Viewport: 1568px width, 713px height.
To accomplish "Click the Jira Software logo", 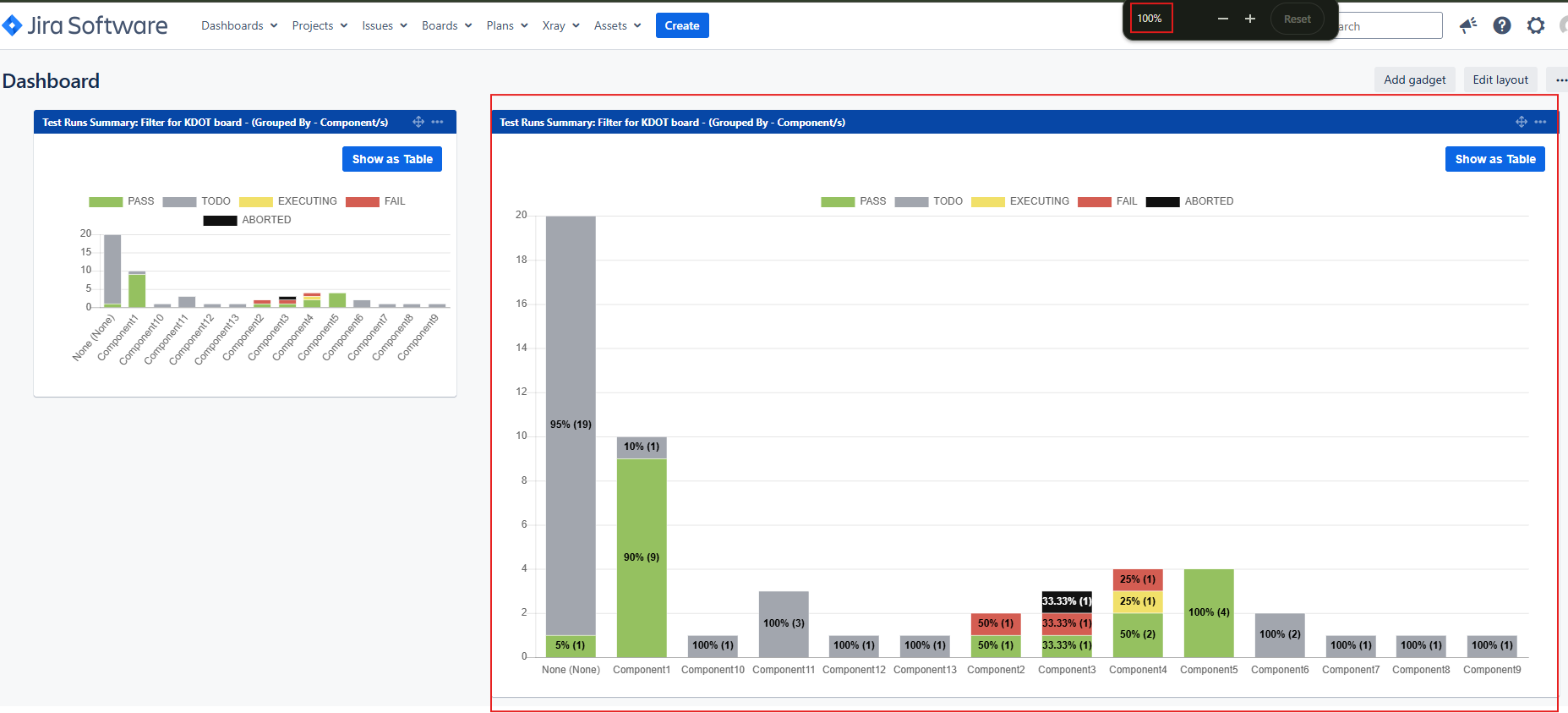I will click(x=85, y=25).
